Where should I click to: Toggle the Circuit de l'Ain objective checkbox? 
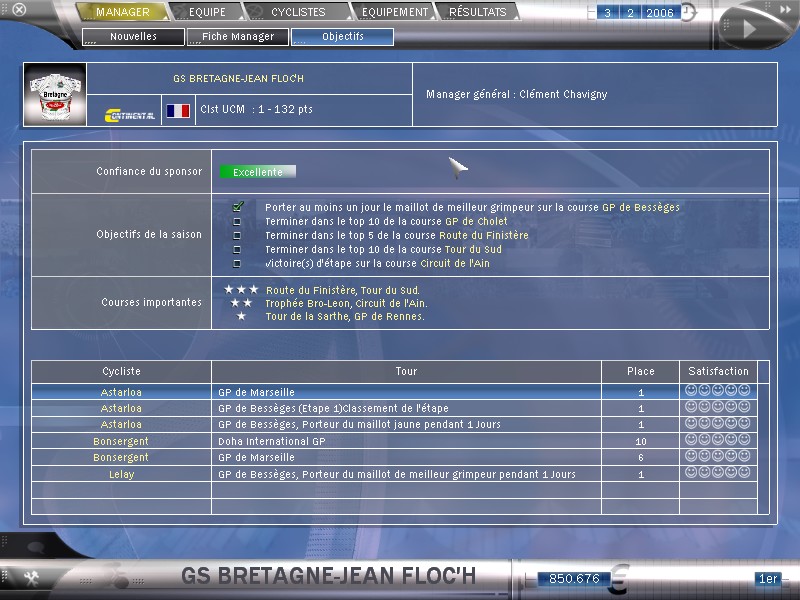point(237,264)
